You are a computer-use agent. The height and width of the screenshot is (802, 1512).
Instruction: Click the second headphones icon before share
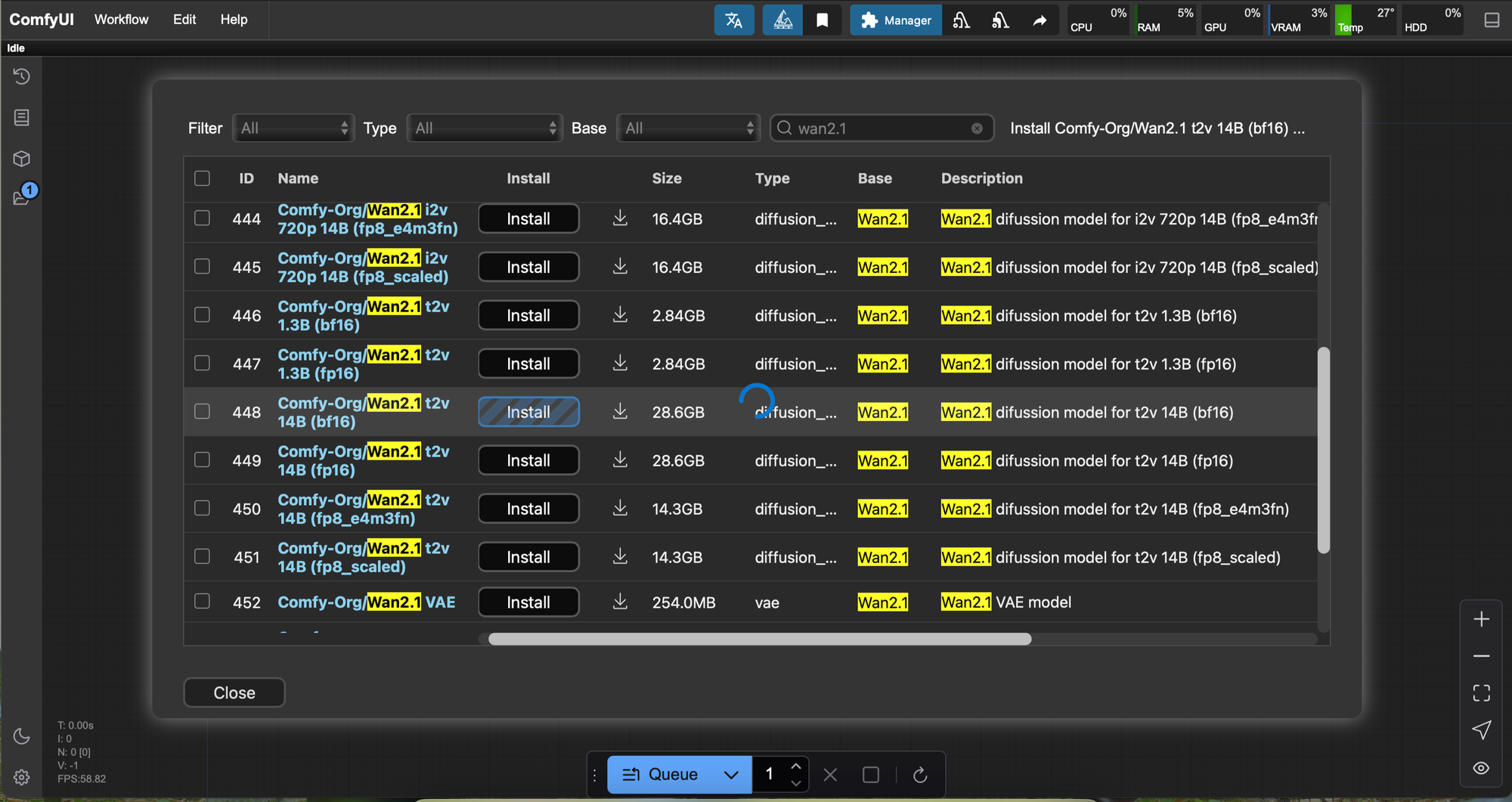point(1000,20)
